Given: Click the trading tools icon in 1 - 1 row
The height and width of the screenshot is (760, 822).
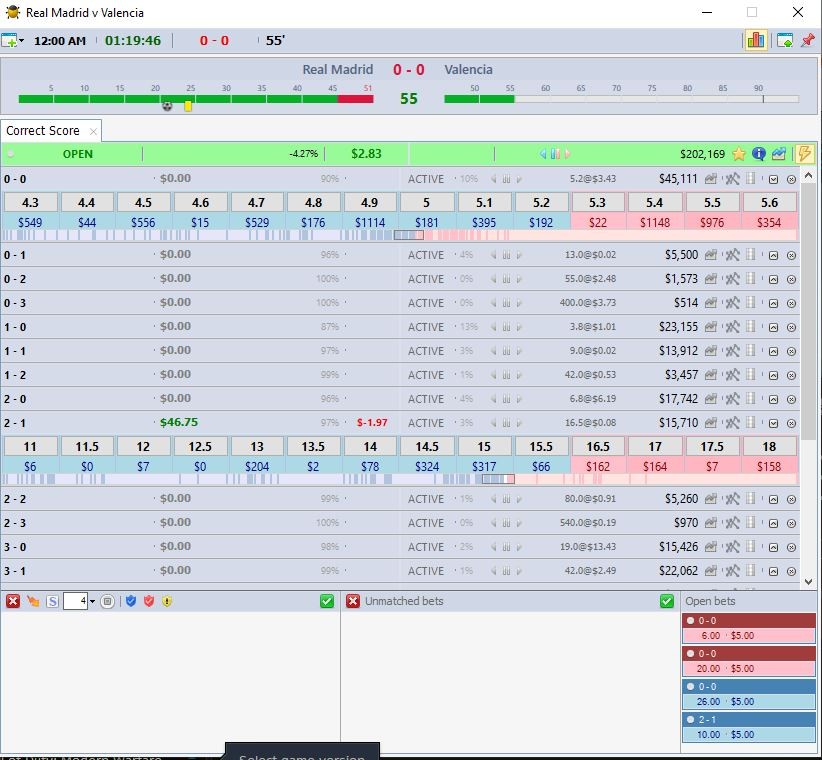Looking at the screenshot, I should [732, 351].
